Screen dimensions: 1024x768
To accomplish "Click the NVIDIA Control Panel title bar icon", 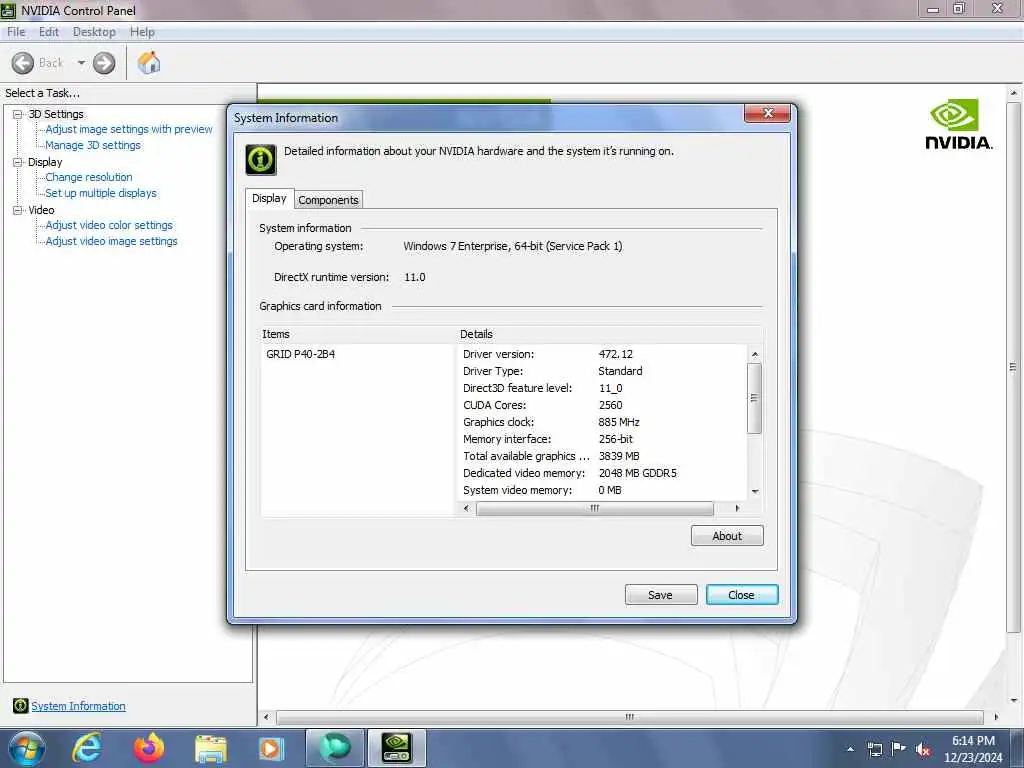I will click(8, 10).
